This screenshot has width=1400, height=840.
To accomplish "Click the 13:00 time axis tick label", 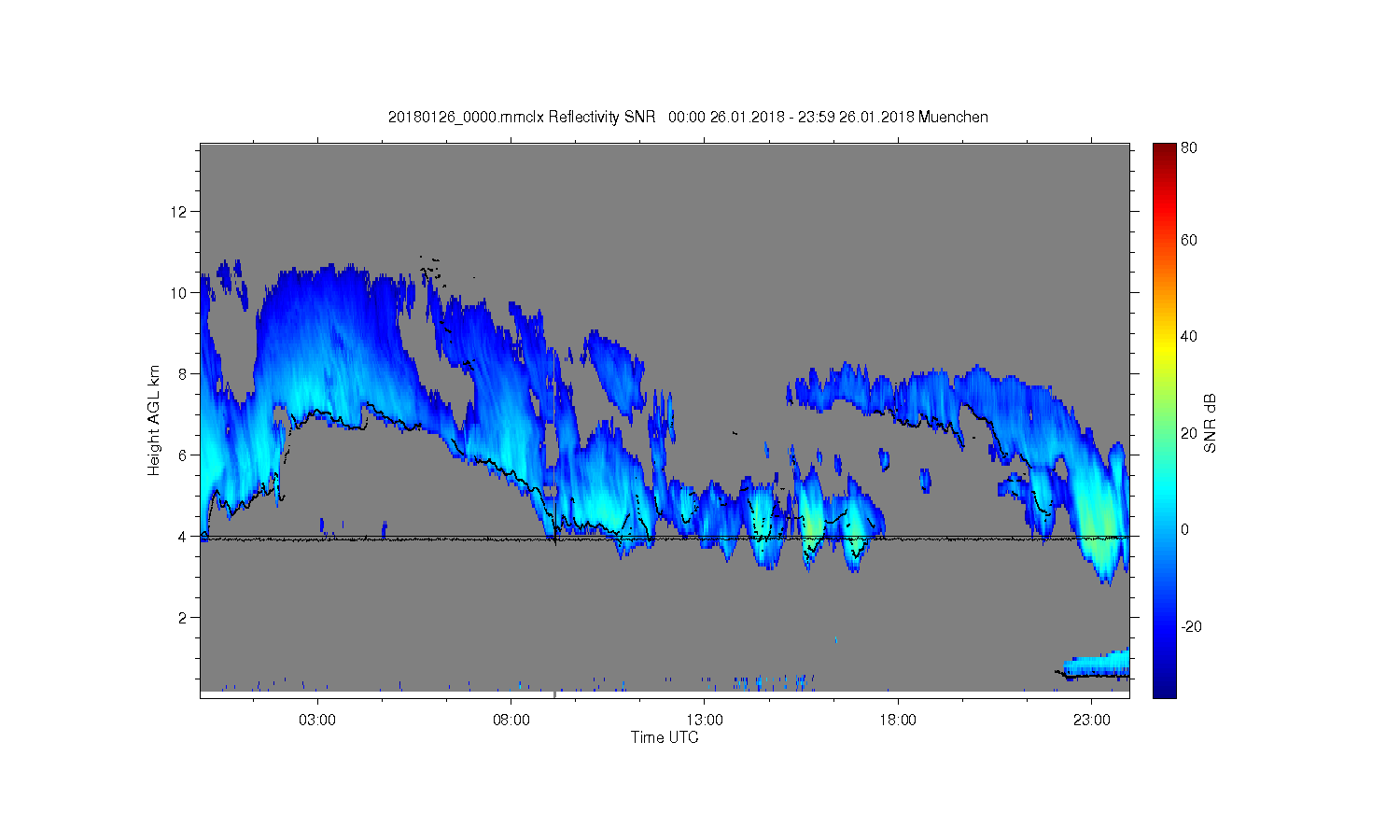I will tap(705, 721).
